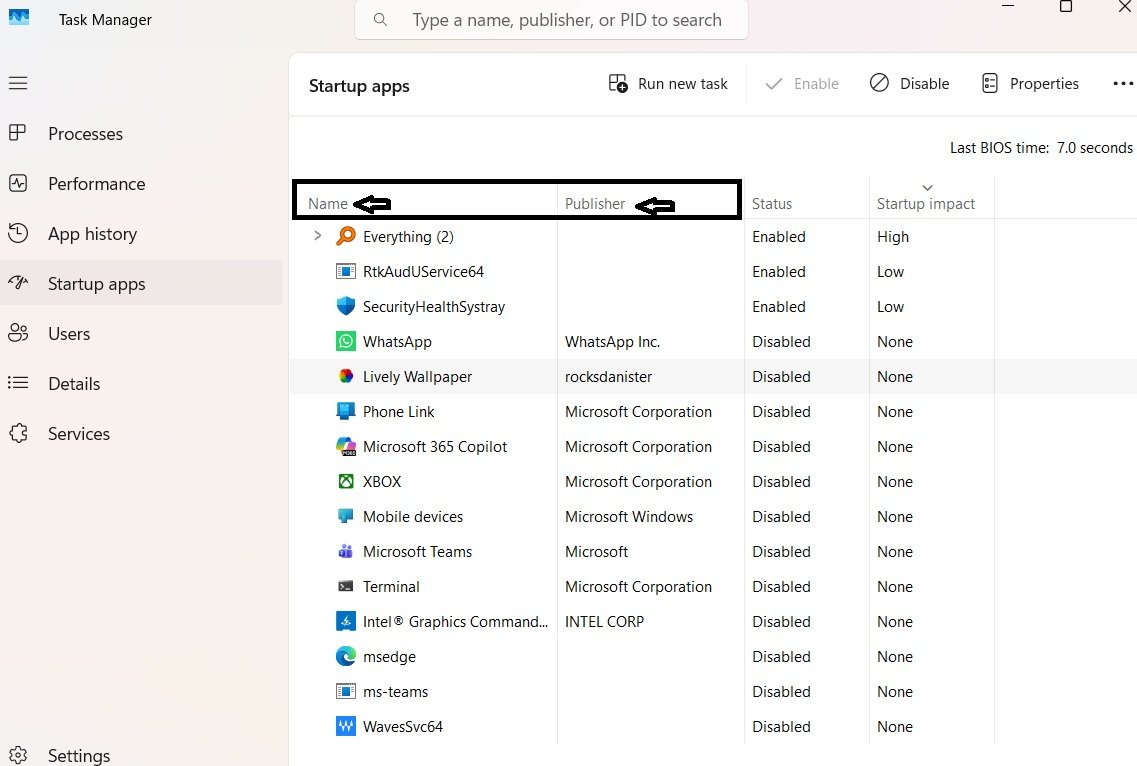Click the Phone Link icon
The width and height of the screenshot is (1137, 766).
pyautogui.click(x=346, y=411)
